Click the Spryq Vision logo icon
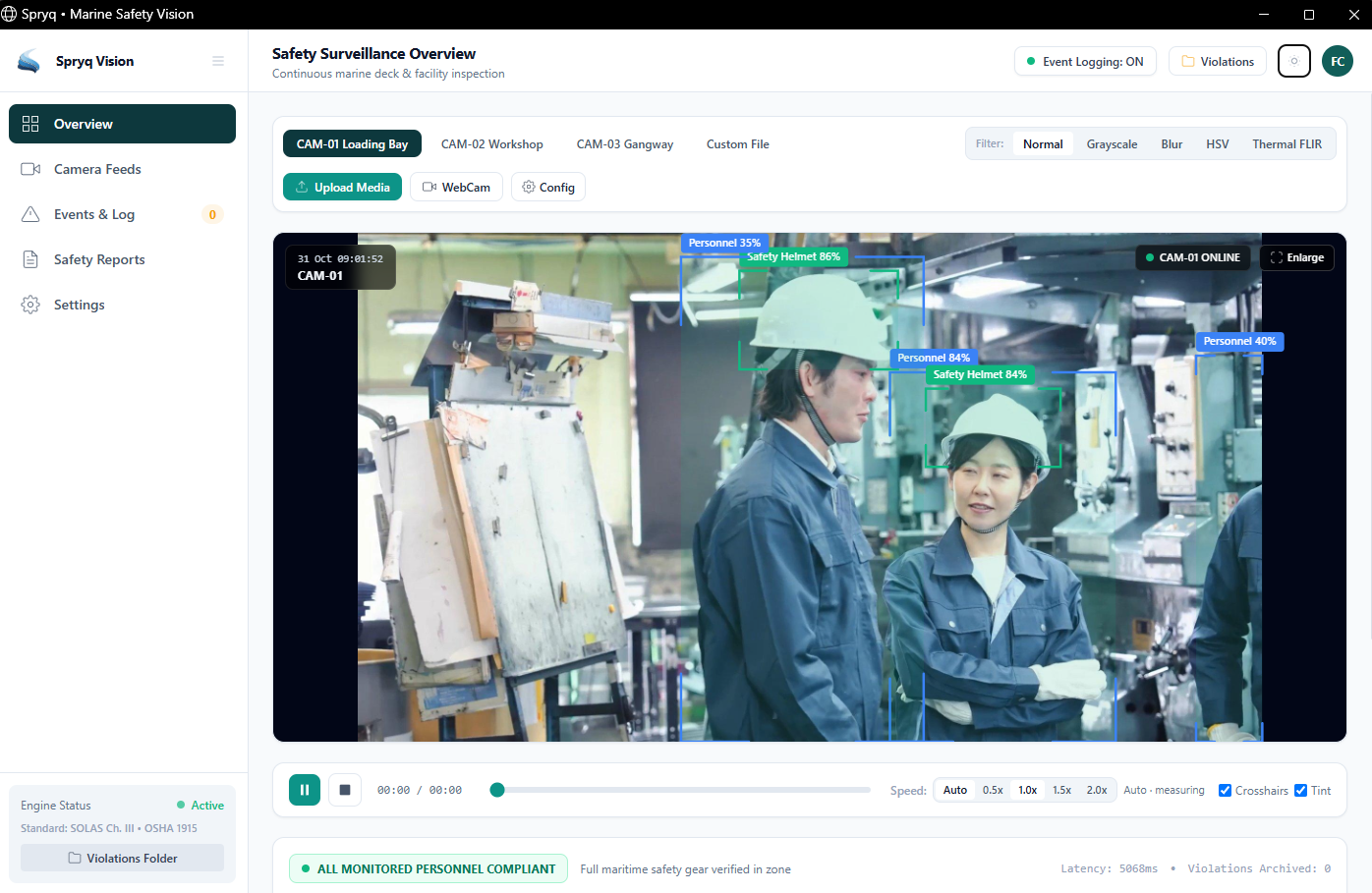The height and width of the screenshot is (893, 1372). [29, 61]
